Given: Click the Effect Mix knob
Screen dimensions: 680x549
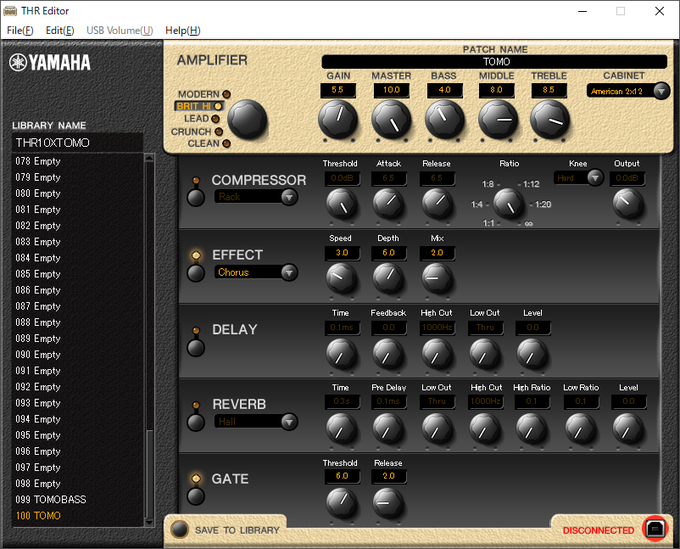Looking at the screenshot, I should (x=437, y=278).
